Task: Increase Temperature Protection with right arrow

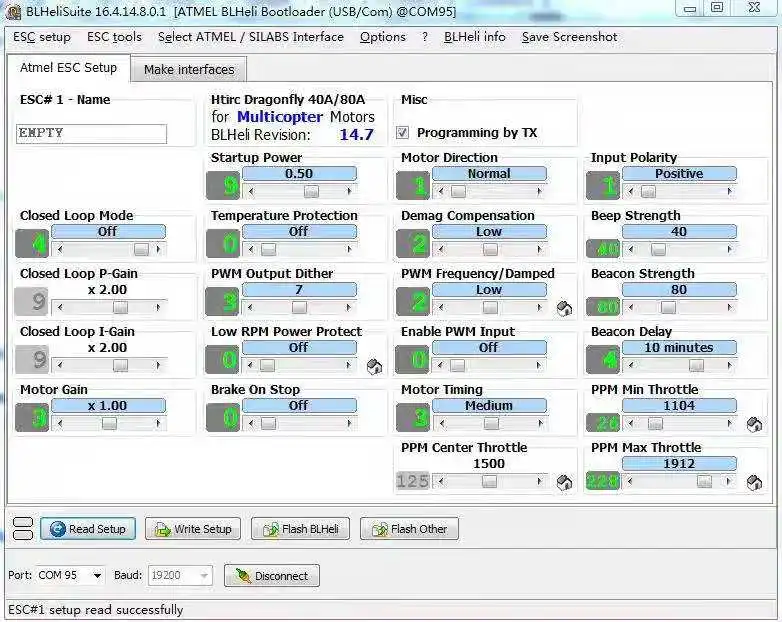Action: click(349, 249)
